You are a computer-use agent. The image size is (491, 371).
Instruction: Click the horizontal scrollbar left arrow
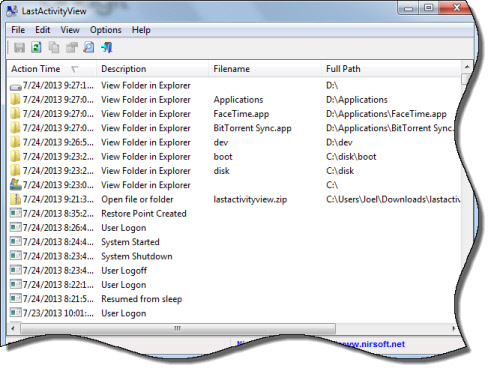pyautogui.click(x=13, y=329)
